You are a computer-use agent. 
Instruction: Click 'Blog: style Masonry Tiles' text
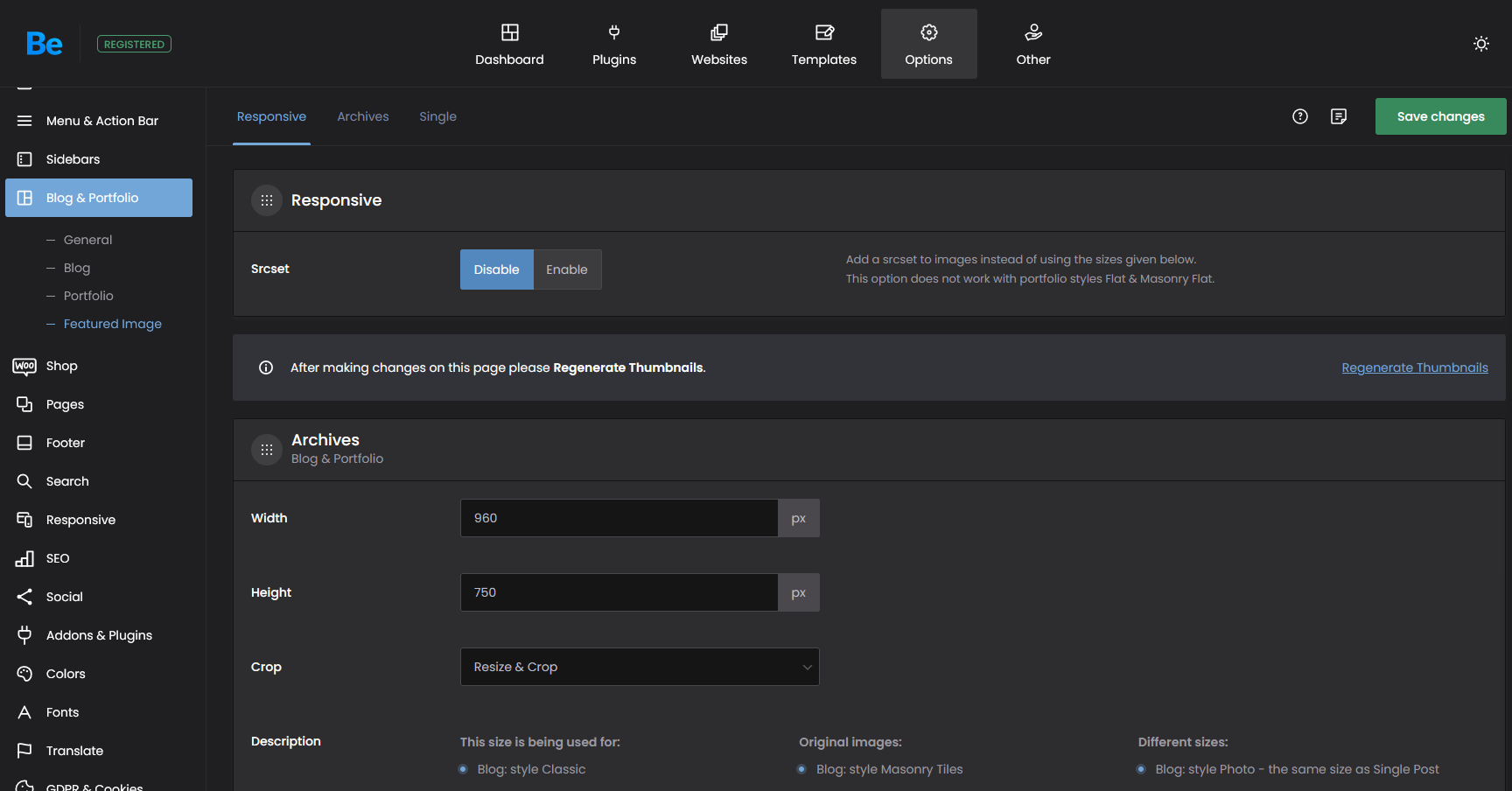[x=889, y=769]
